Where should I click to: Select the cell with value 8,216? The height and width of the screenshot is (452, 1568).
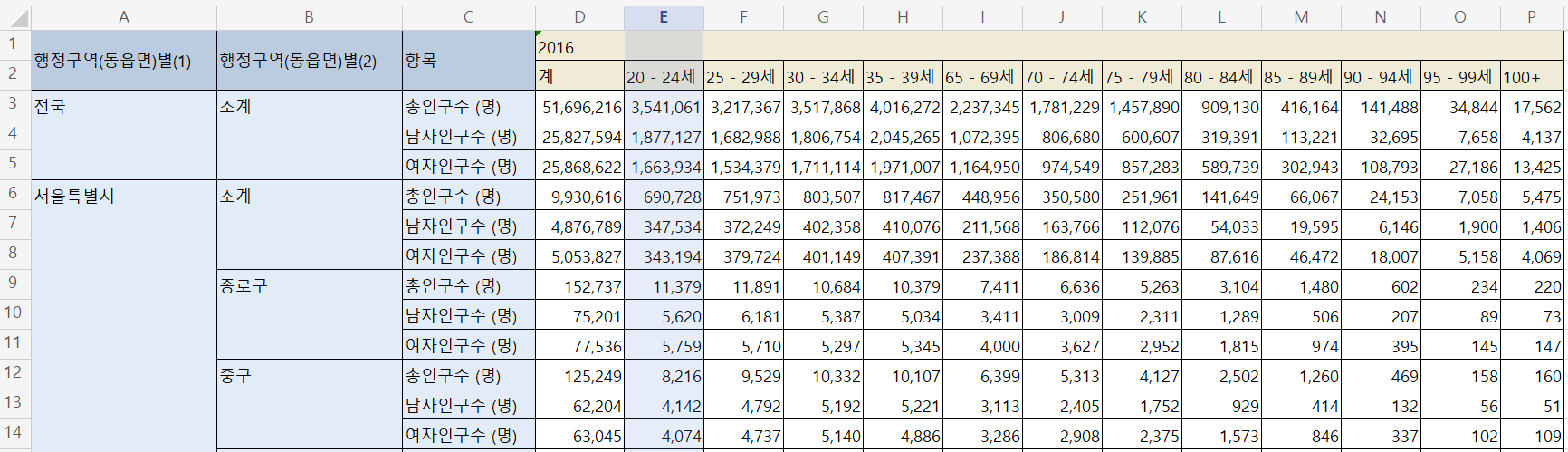tap(664, 375)
